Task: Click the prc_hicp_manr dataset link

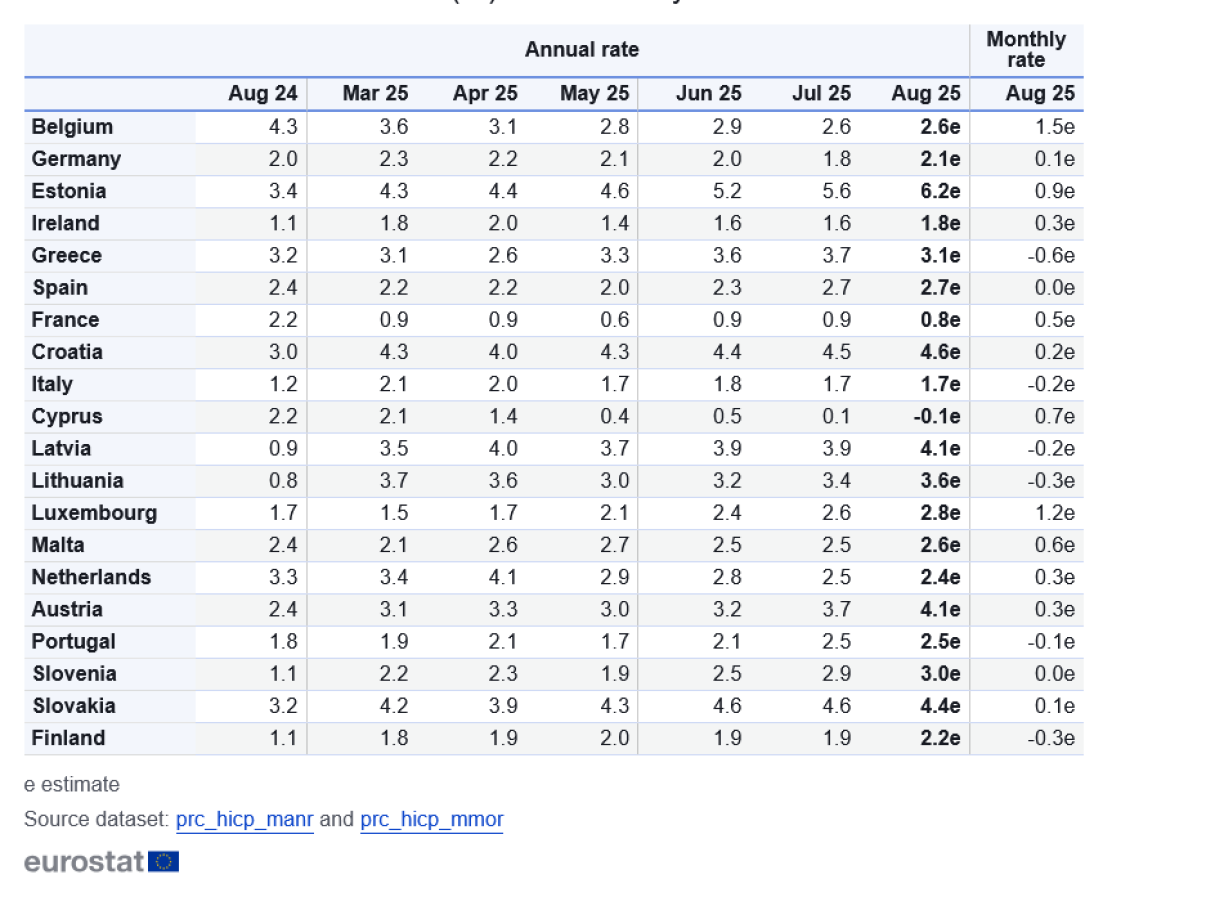Action: (244, 820)
